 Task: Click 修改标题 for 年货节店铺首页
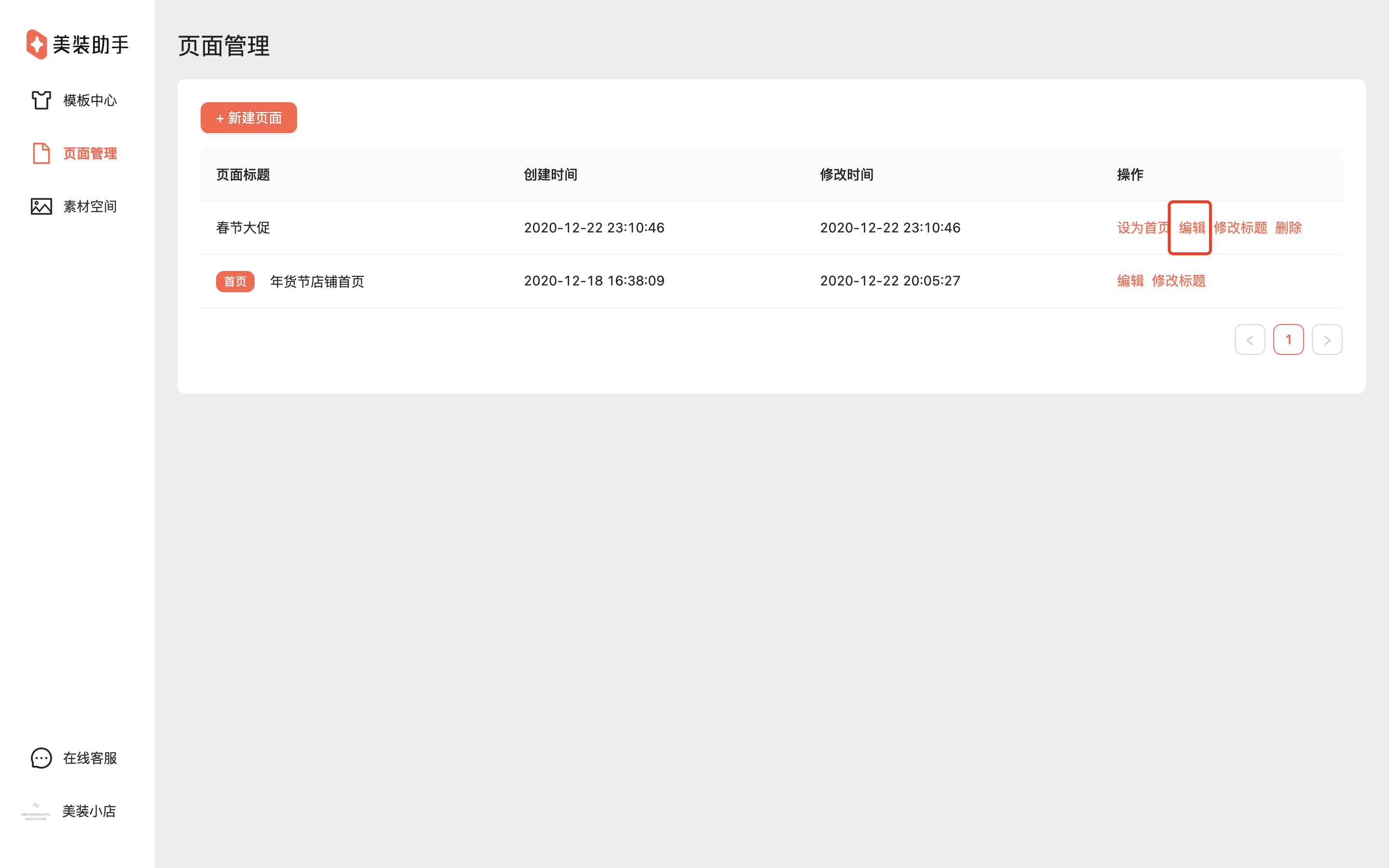(x=1178, y=281)
